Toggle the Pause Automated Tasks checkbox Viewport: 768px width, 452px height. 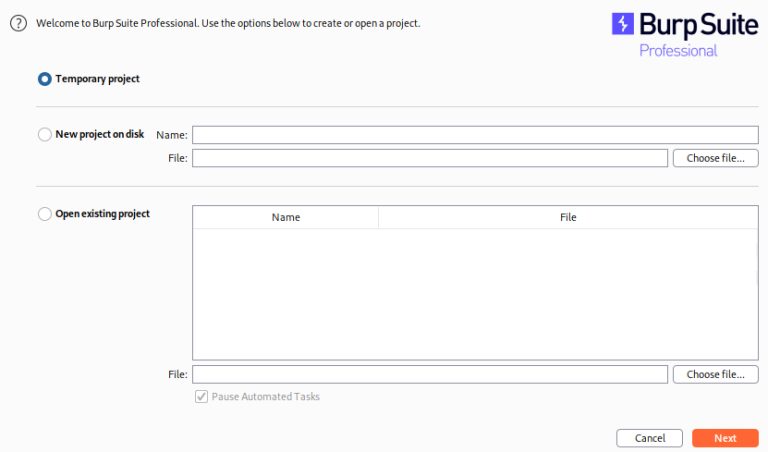[202, 397]
